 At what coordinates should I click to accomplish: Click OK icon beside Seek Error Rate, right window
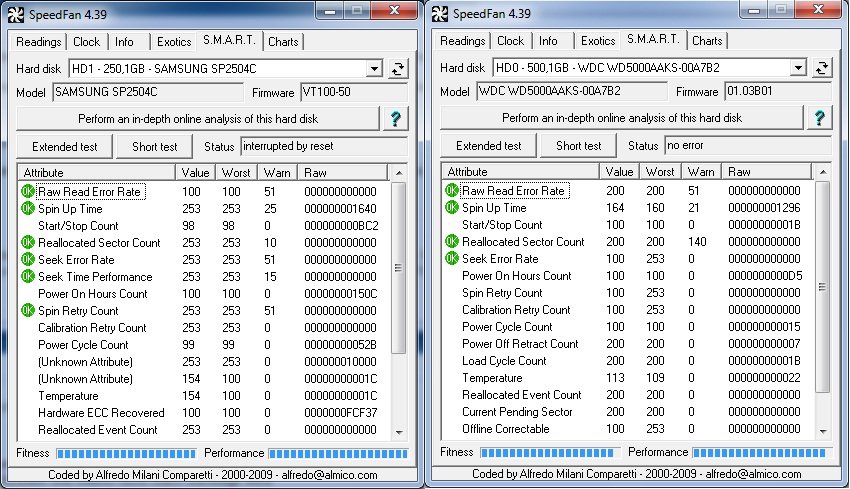pos(452,259)
